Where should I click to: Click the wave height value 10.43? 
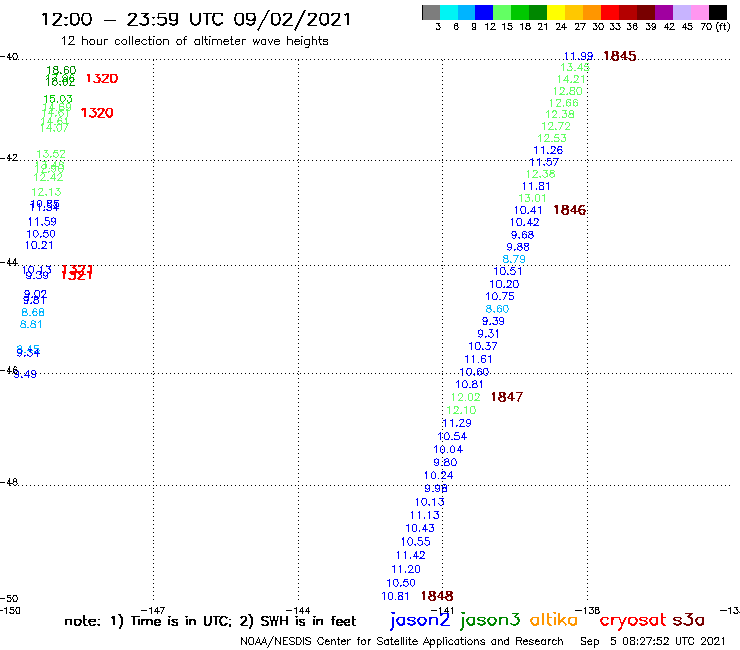(420, 528)
